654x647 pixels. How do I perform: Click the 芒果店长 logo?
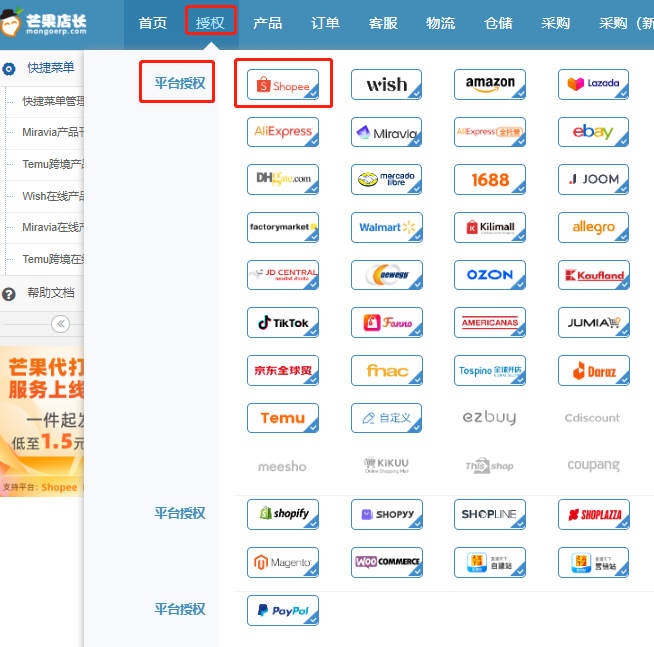tap(44, 22)
